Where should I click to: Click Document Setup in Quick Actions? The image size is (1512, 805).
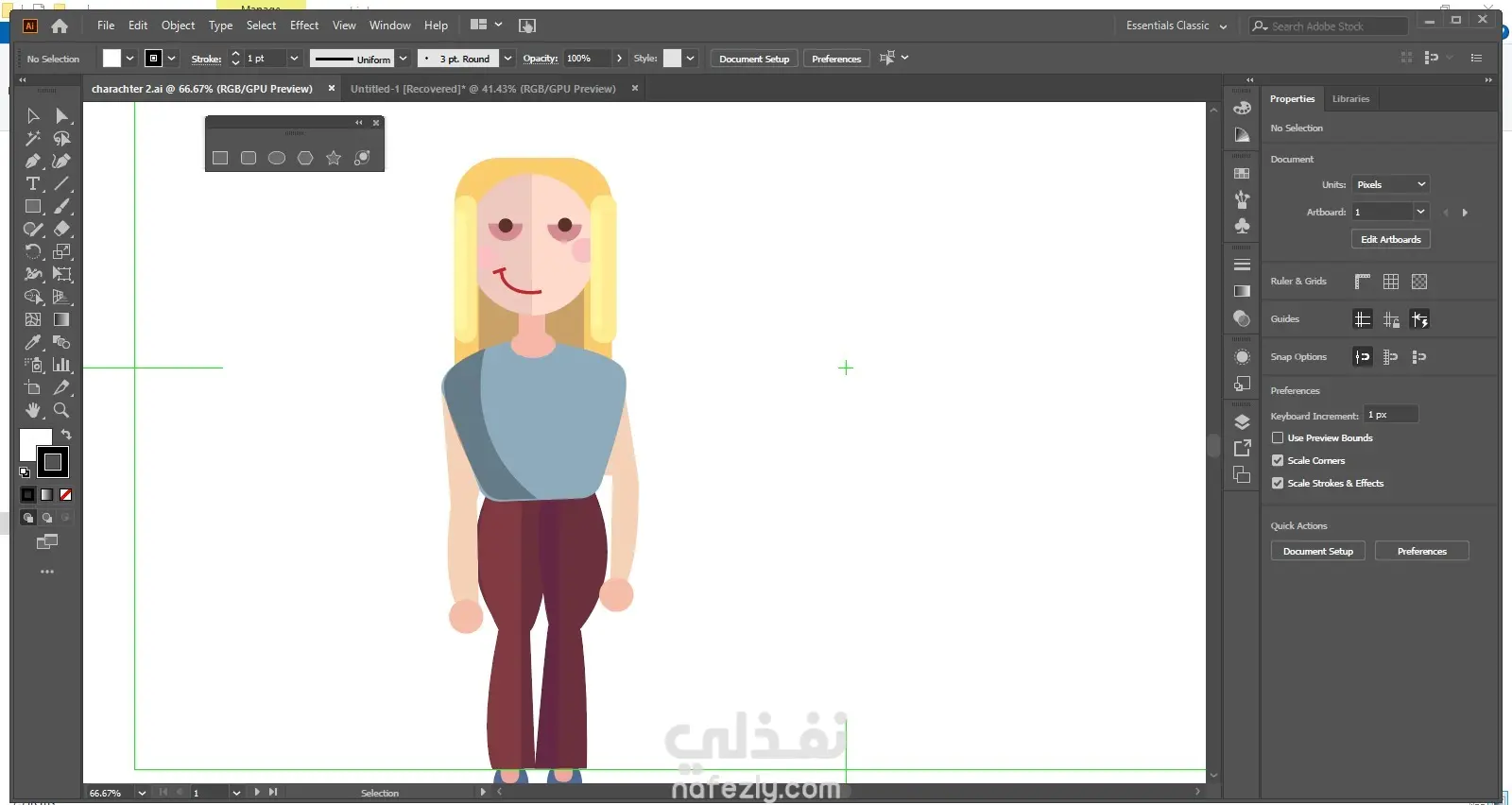(x=1317, y=552)
